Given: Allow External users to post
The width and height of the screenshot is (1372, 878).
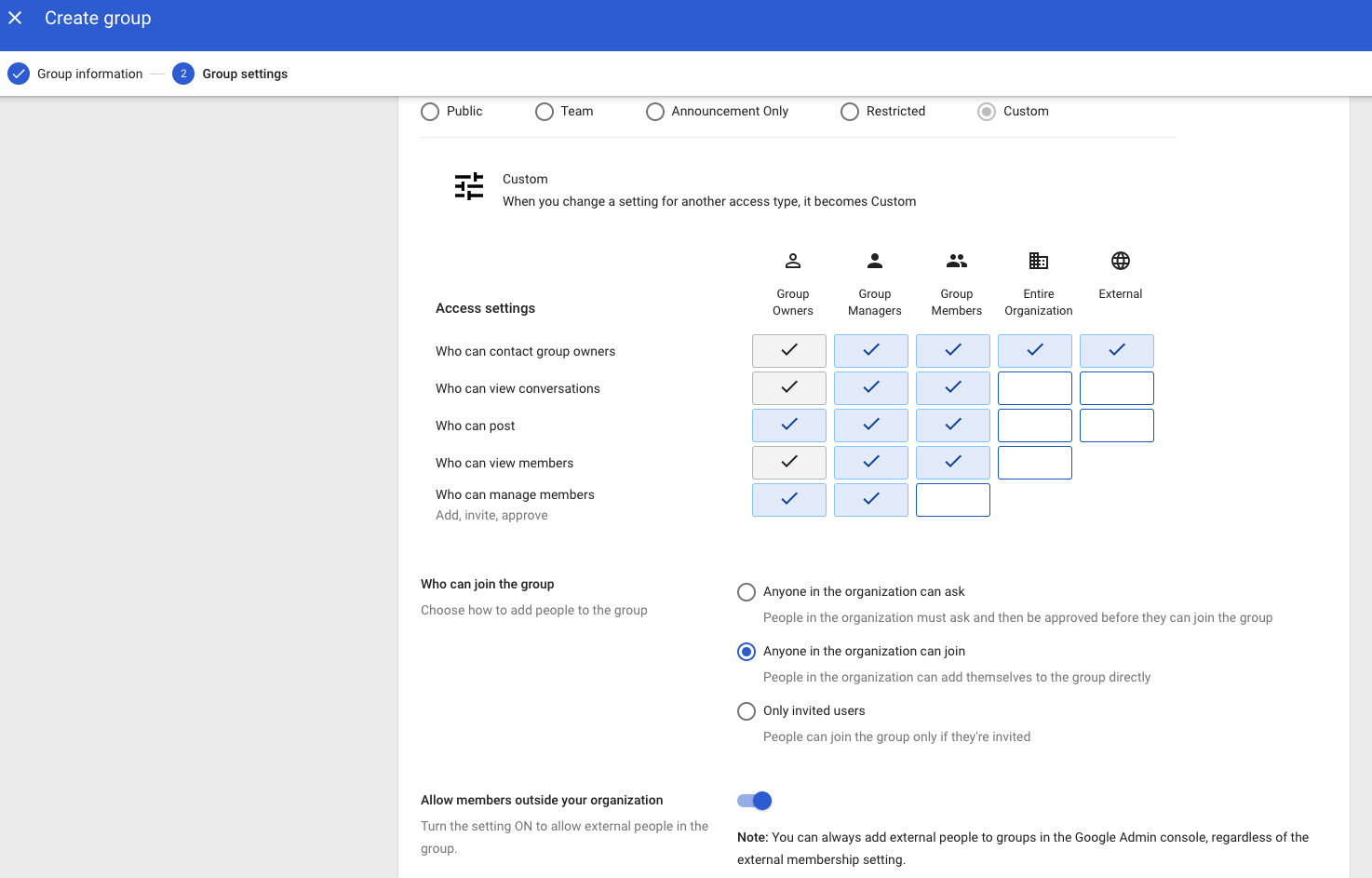Looking at the screenshot, I should click(1116, 425).
